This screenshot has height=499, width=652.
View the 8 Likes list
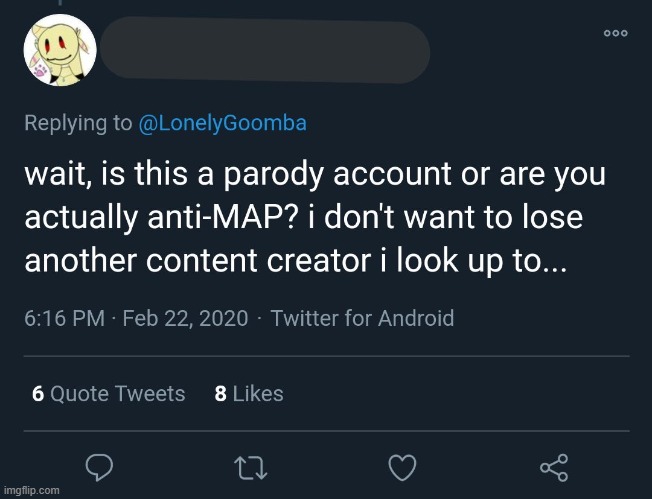pyautogui.click(x=249, y=394)
